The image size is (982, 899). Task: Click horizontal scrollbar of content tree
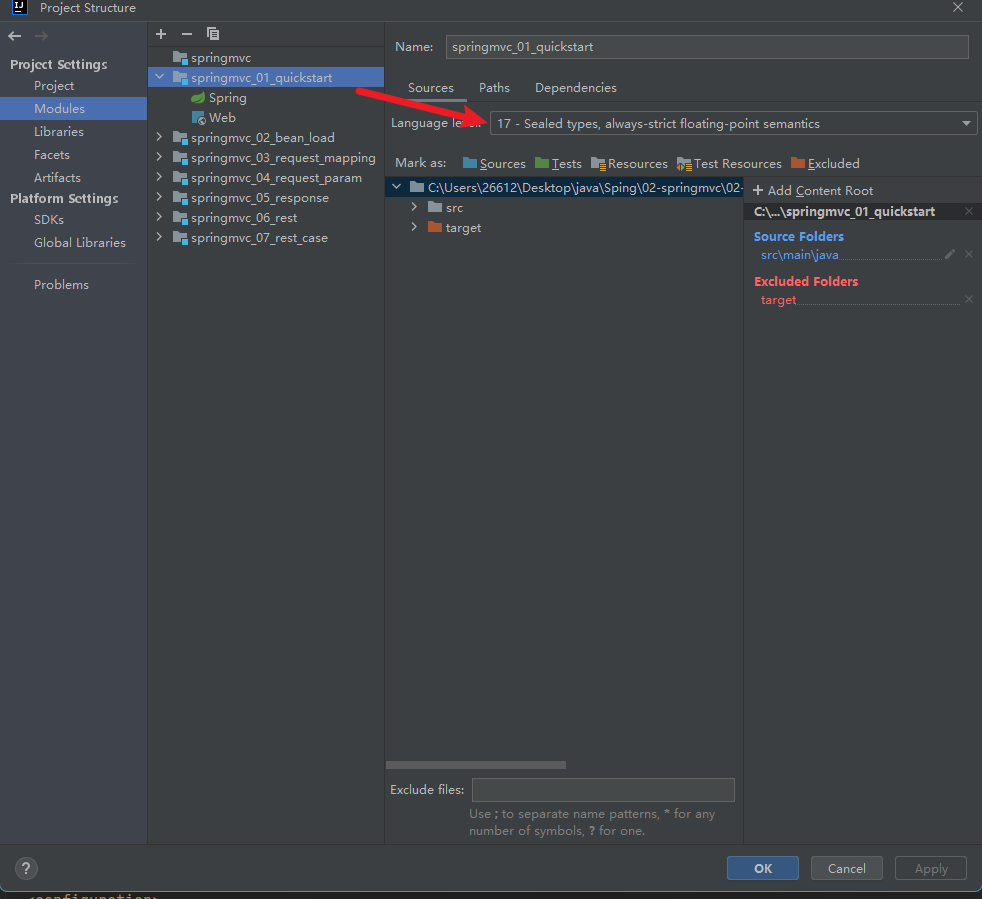tap(476, 765)
